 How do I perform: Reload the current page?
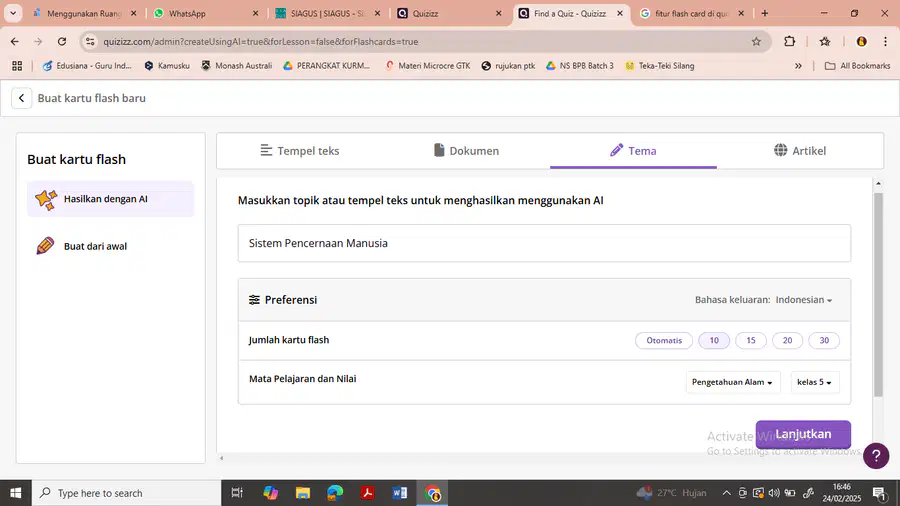[62, 41]
